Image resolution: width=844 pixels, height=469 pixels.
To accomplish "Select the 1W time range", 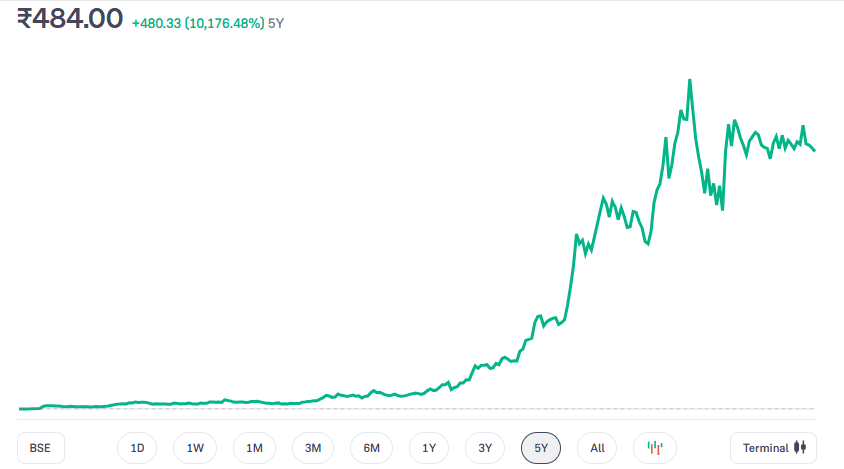I will coord(195,448).
